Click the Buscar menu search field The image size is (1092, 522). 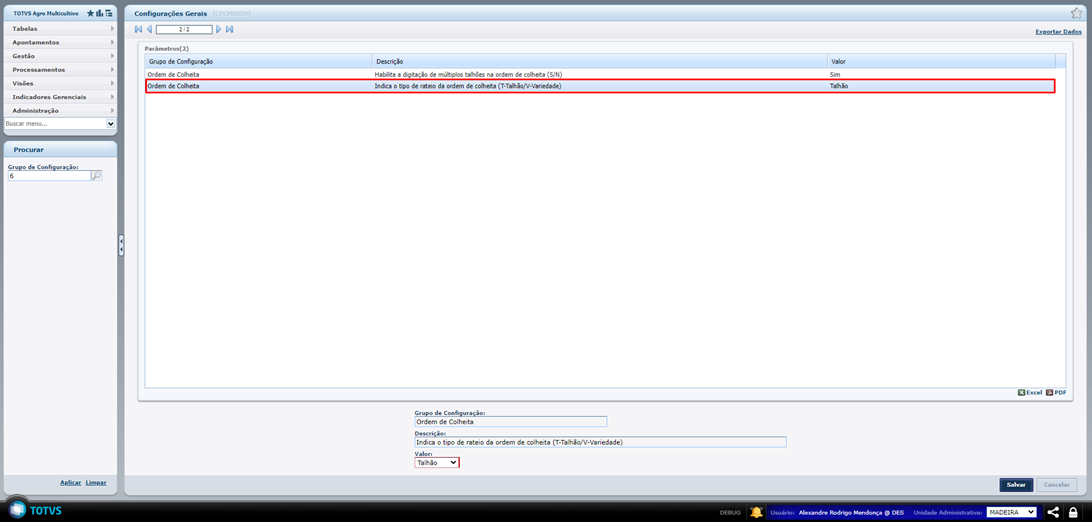(55, 124)
